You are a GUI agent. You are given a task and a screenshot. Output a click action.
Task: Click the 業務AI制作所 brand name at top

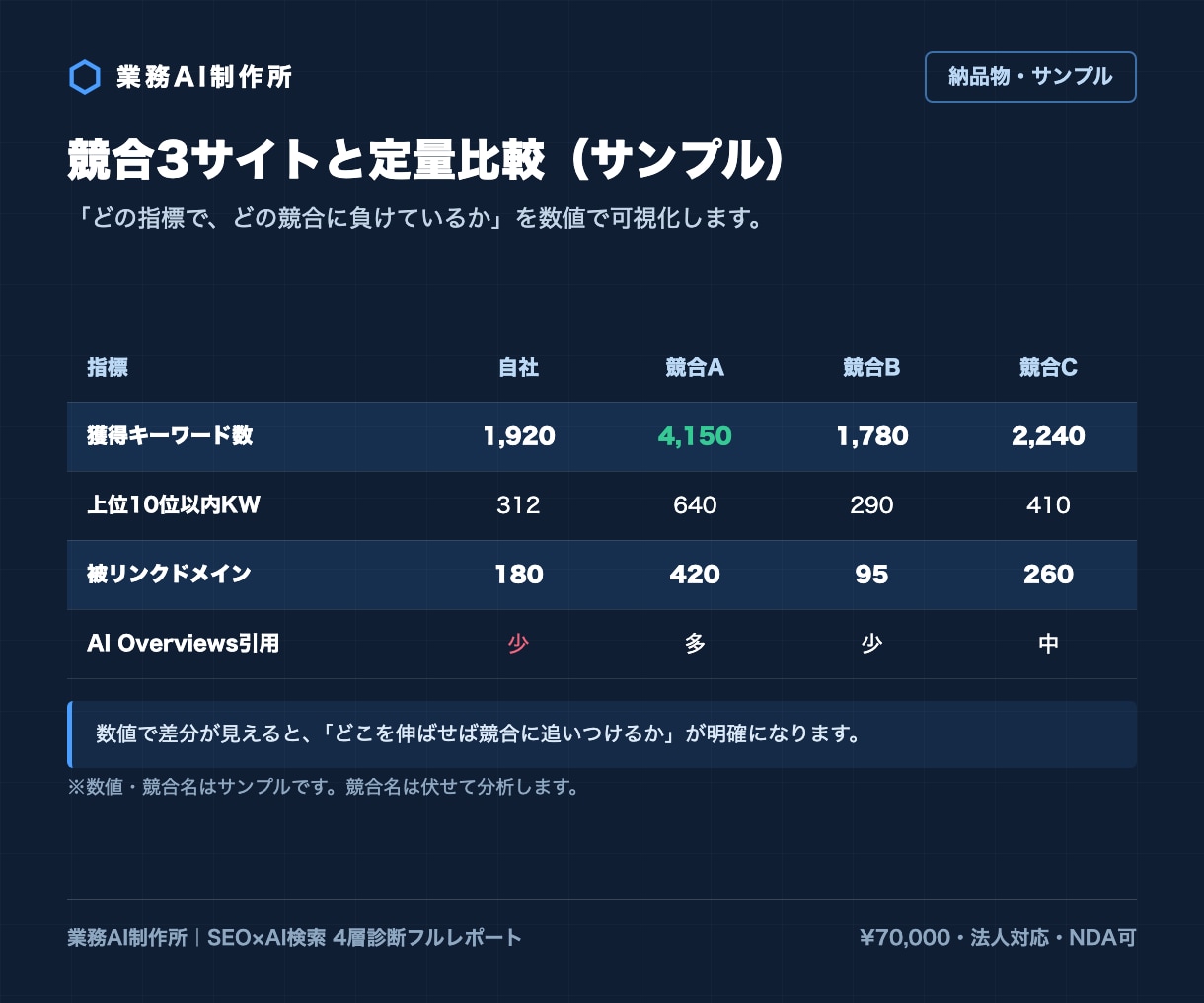click(204, 77)
